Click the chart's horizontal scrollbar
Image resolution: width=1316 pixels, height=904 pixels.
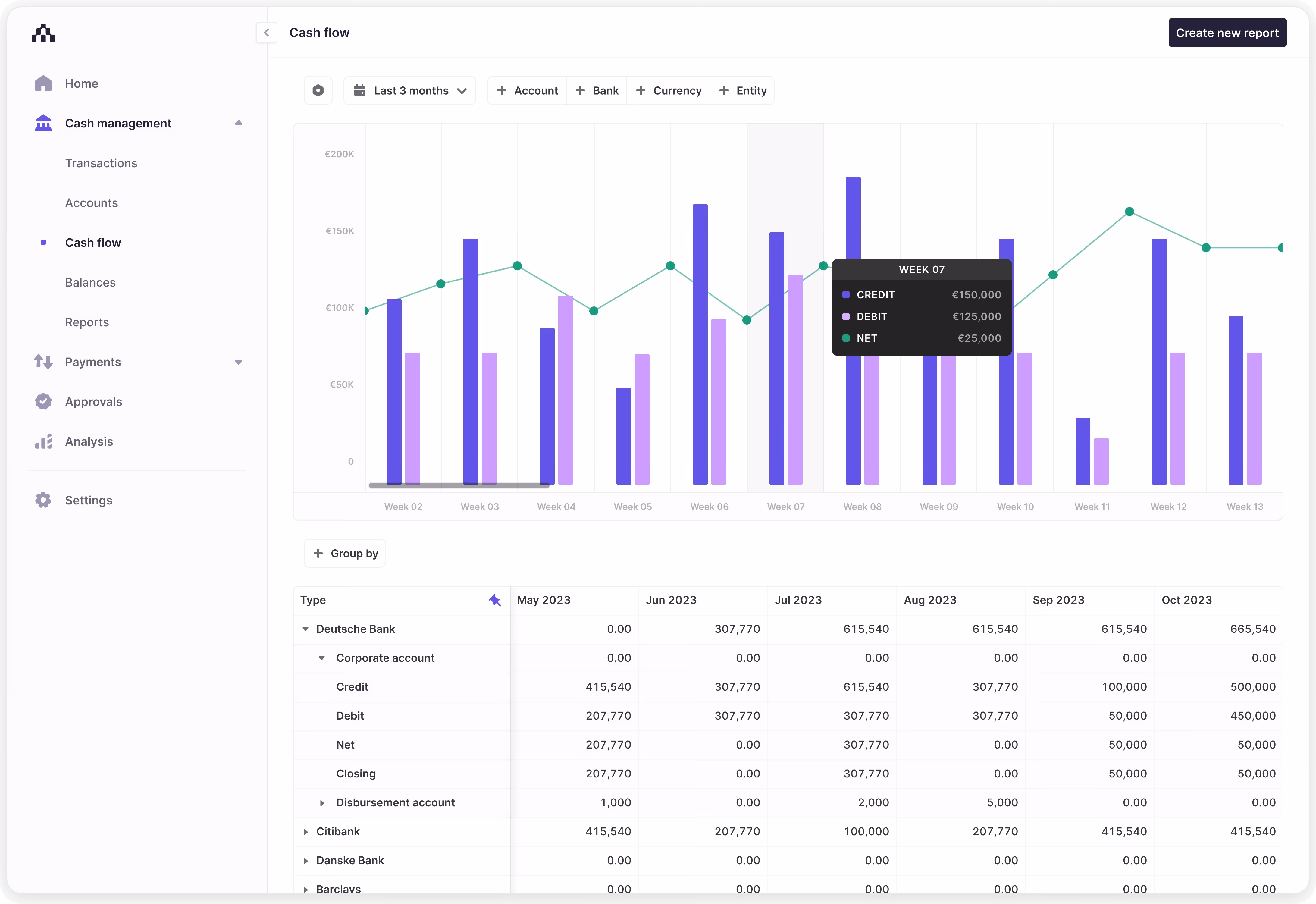point(459,485)
